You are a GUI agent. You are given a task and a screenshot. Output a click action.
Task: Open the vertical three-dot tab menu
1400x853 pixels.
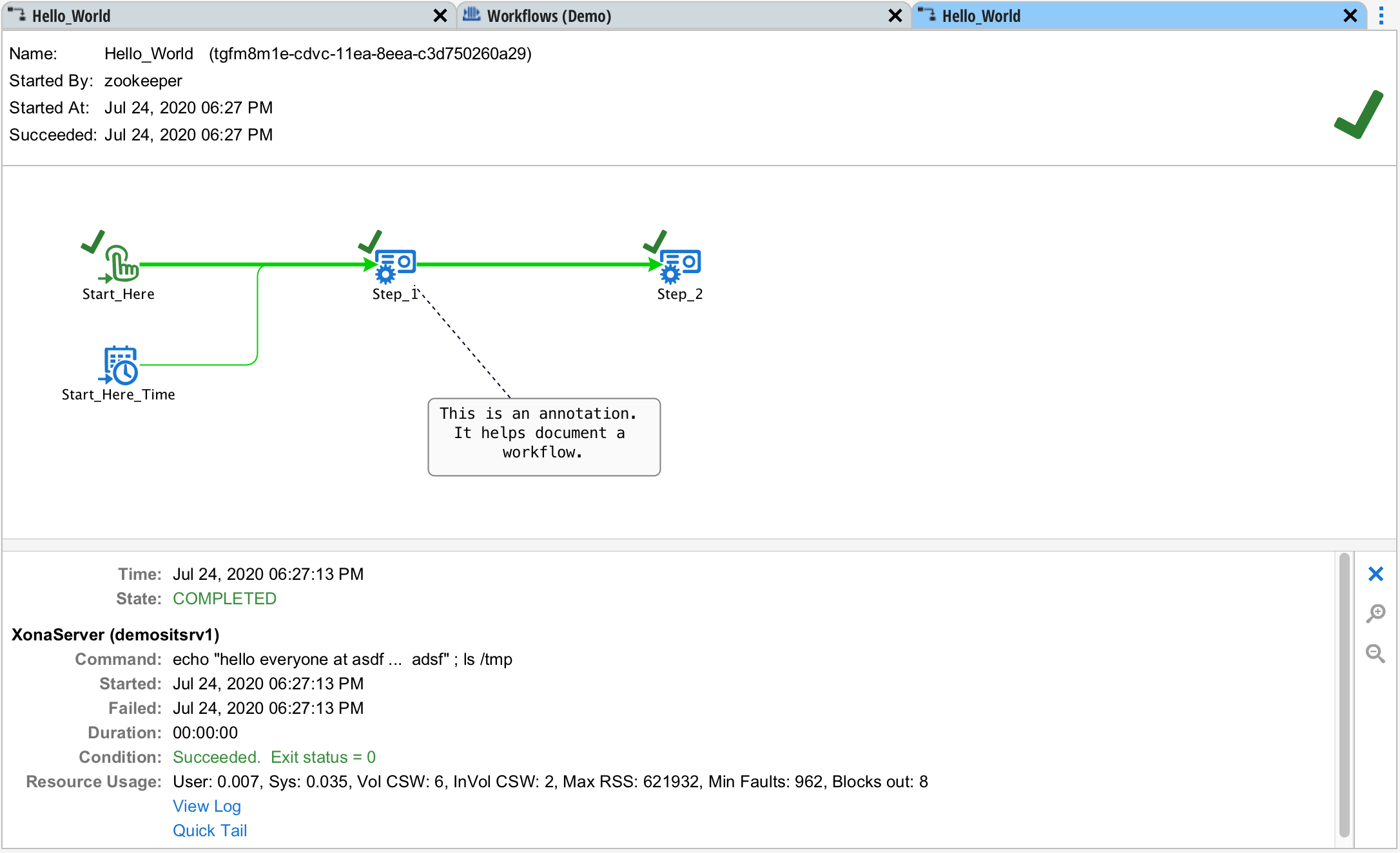coord(1381,15)
